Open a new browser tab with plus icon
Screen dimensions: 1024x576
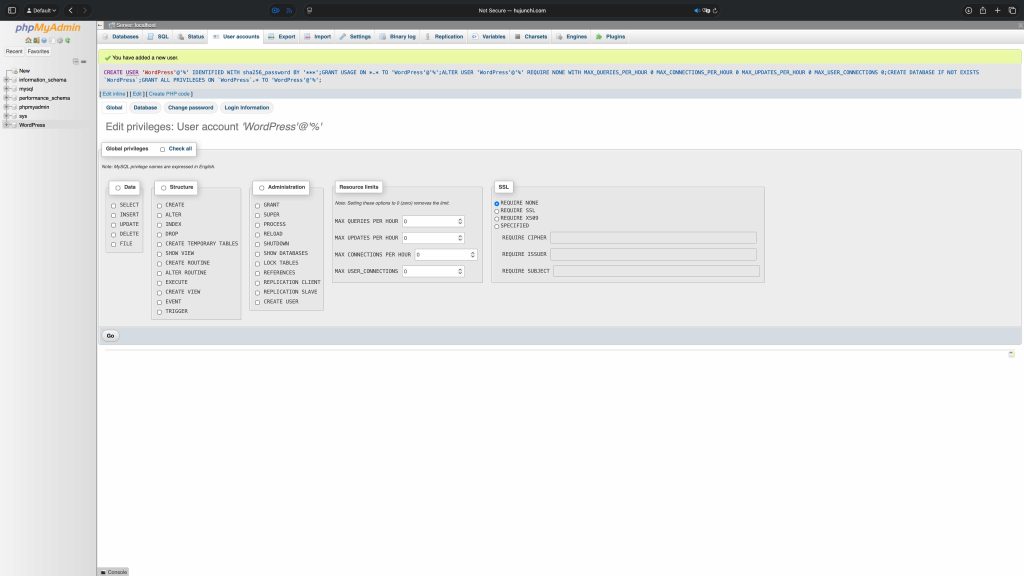[x=998, y=10]
